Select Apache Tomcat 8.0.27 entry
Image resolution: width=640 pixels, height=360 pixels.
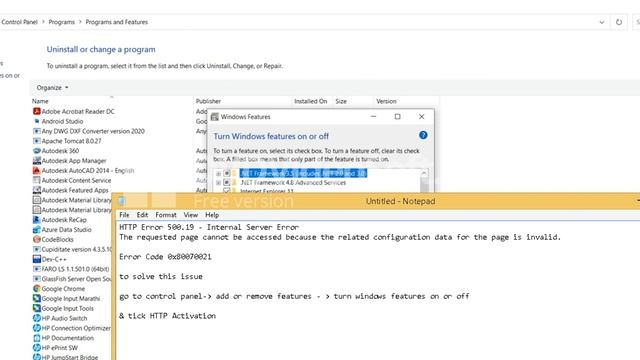(x=71, y=141)
